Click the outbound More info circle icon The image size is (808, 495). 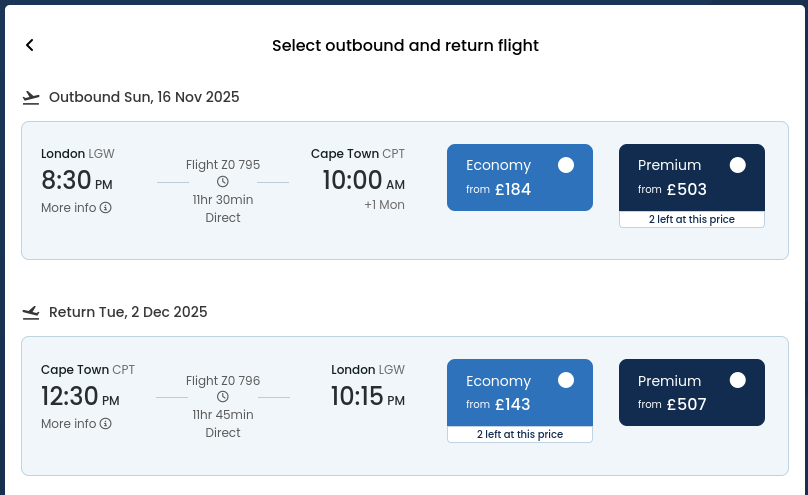click(106, 208)
